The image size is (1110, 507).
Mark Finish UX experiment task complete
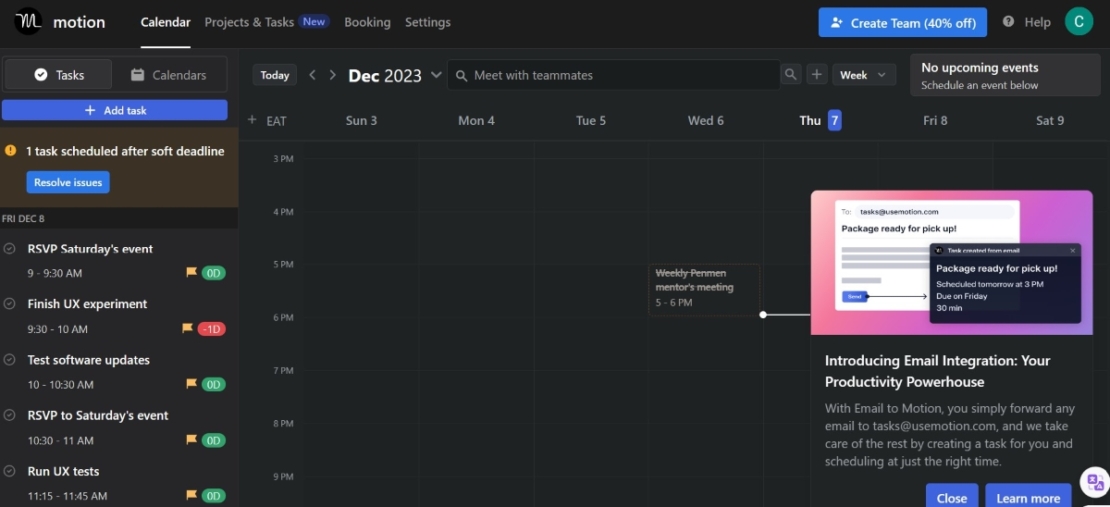10,304
